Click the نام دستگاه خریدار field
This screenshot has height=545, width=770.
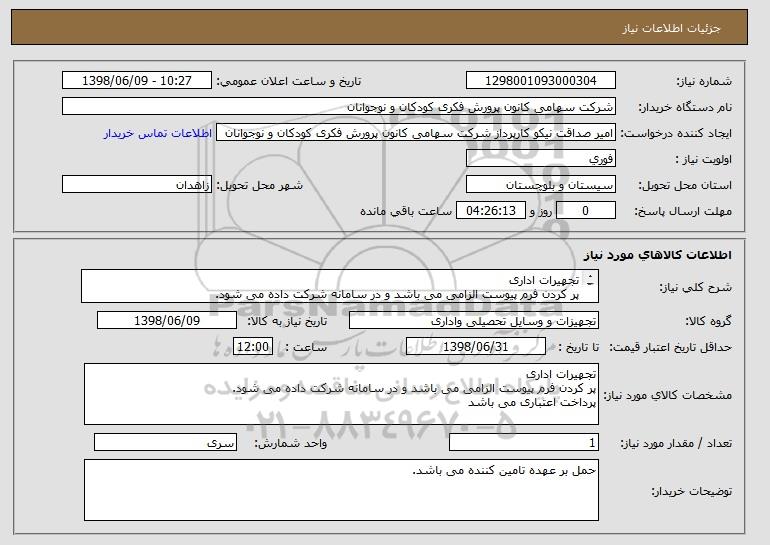click(x=339, y=107)
